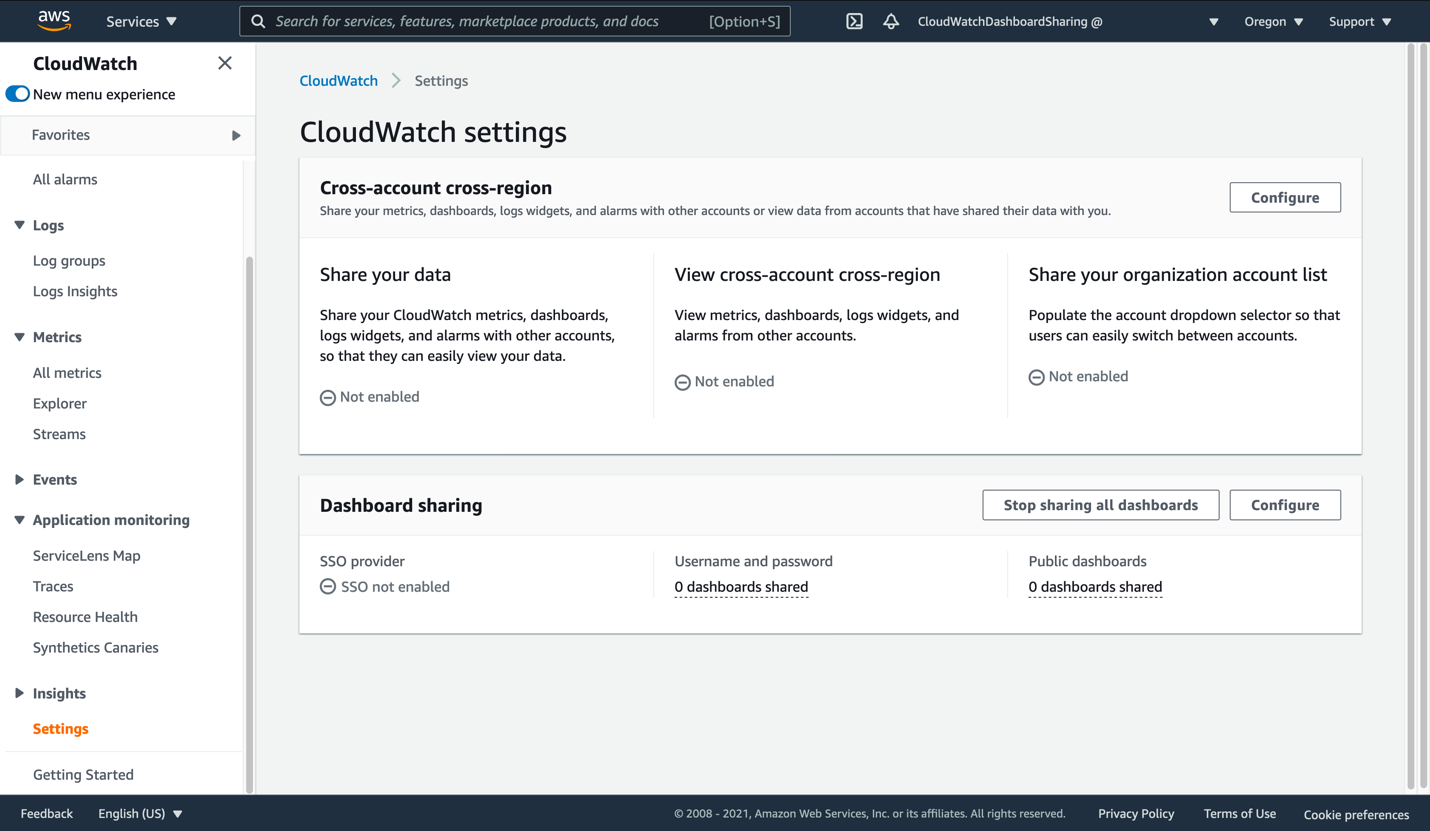Viewport: 1430px width, 831px height.
Task: Close the CloudWatch sidebar with the X
Action: coord(225,62)
